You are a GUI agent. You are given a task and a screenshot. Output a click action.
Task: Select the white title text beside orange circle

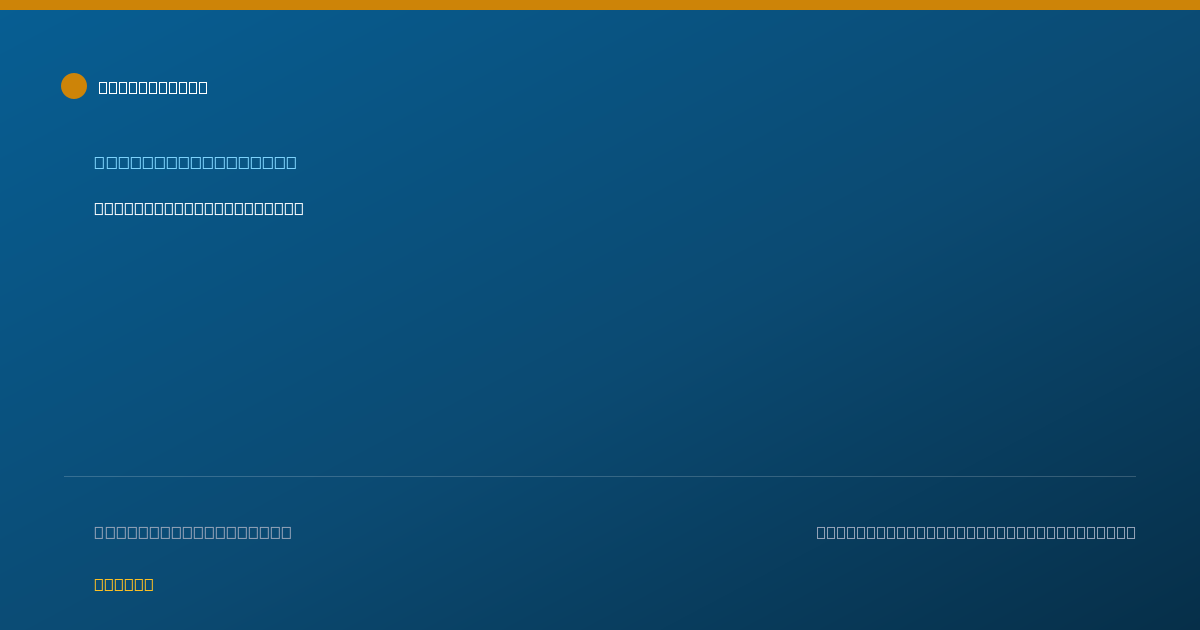coord(153,87)
